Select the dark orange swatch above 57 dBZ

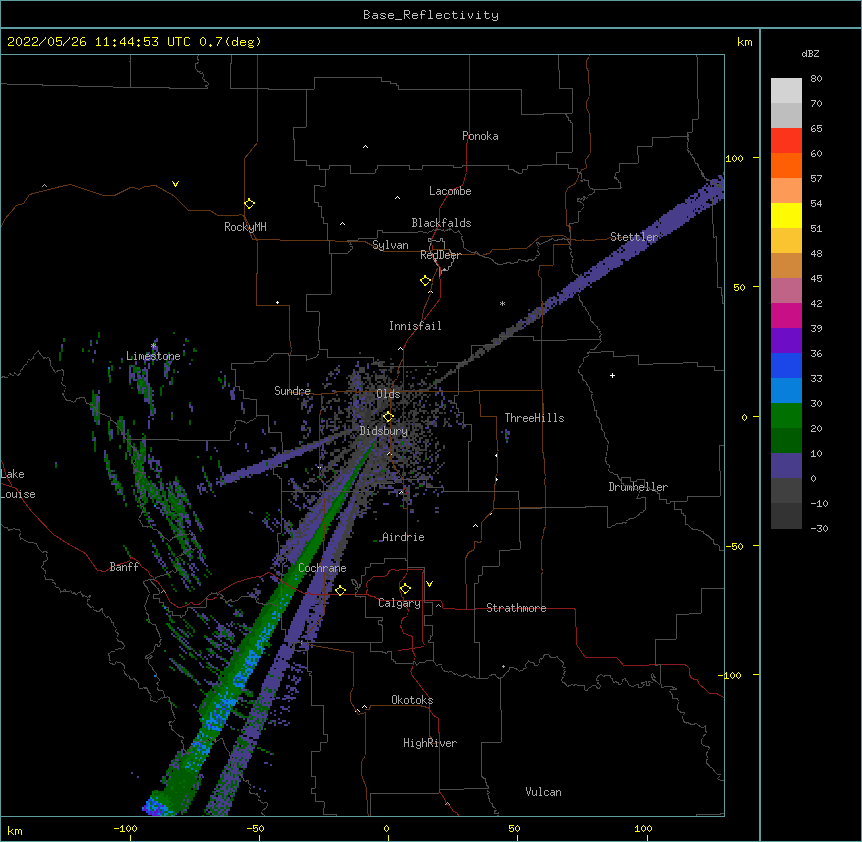(786, 165)
